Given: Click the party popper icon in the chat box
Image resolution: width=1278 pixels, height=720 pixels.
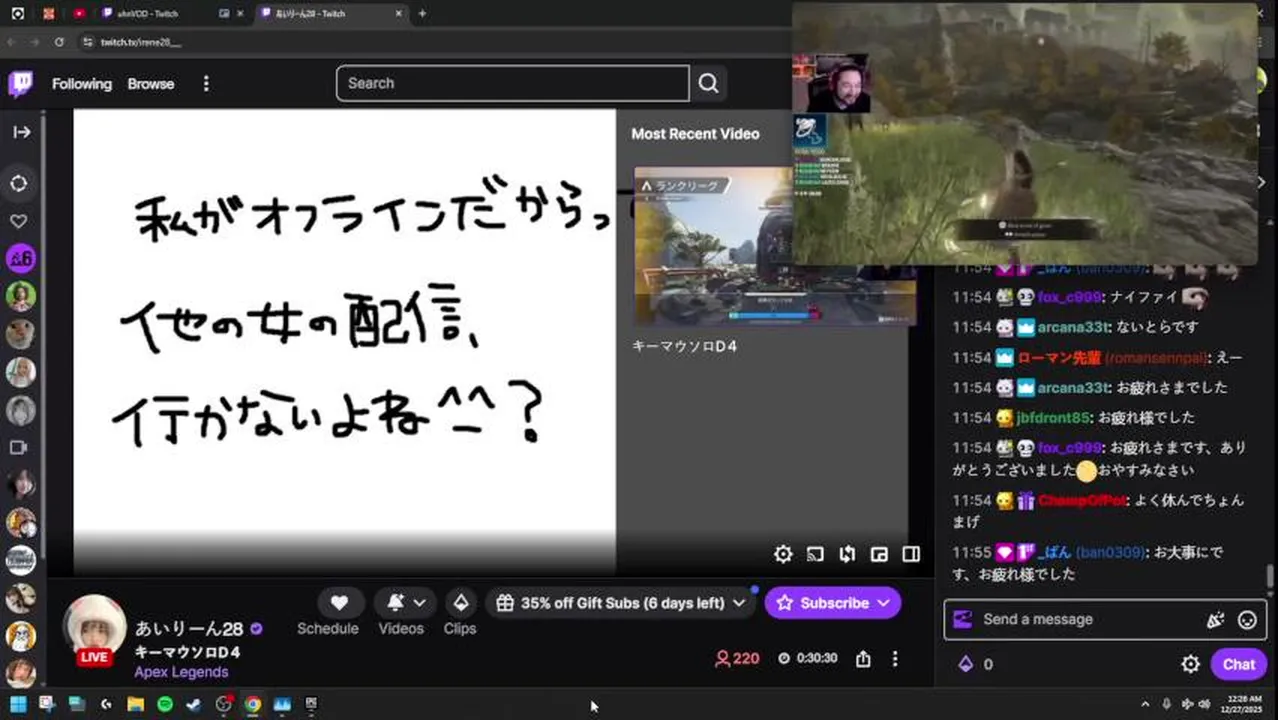Looking at the screenshot, I should coord(1215,620).
